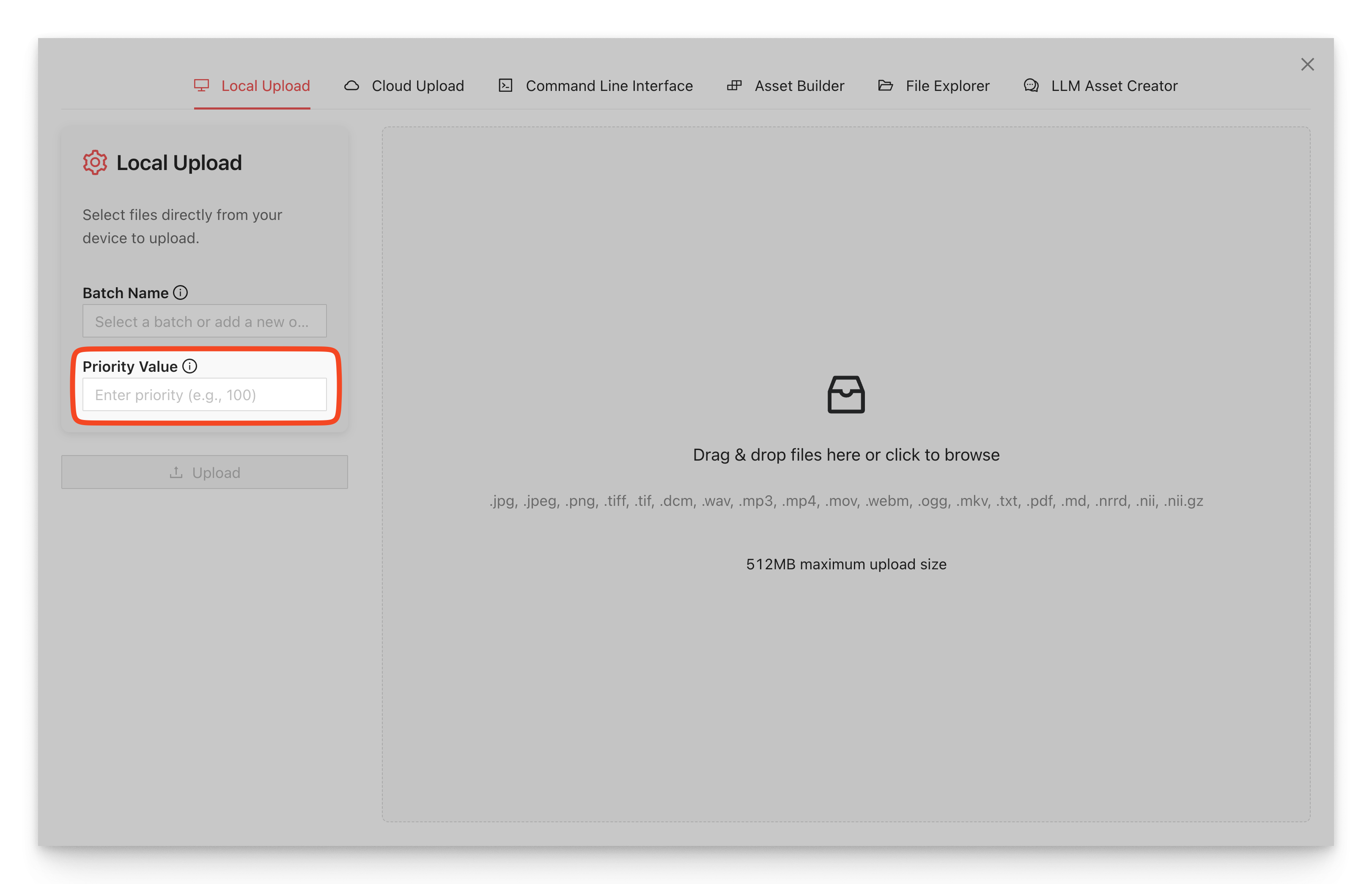Focus the Priority Value input field
The width and height of the screenshot is (1372, 884).
[204, 395]
